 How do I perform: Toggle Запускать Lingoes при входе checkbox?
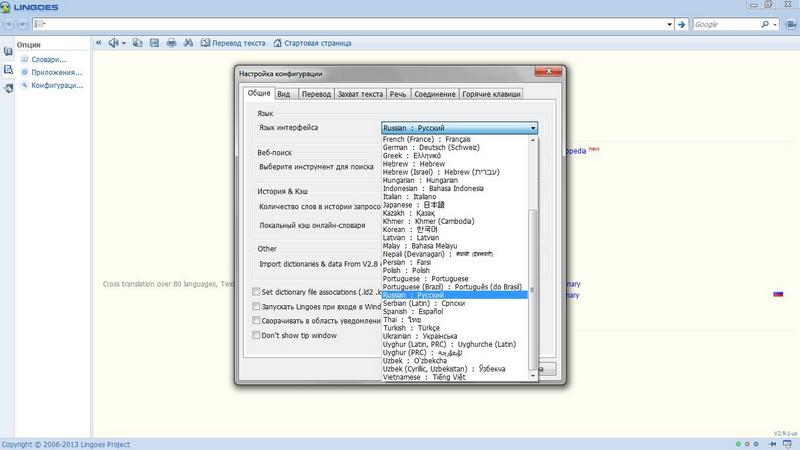(256, 306)
